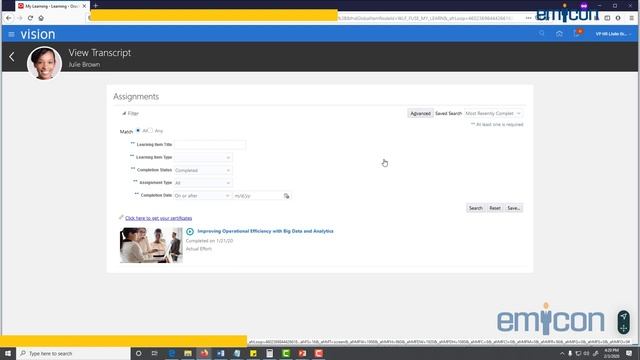Click the Reset button
The height and width of the screenshot is (360, 640).
coord(495,208)
